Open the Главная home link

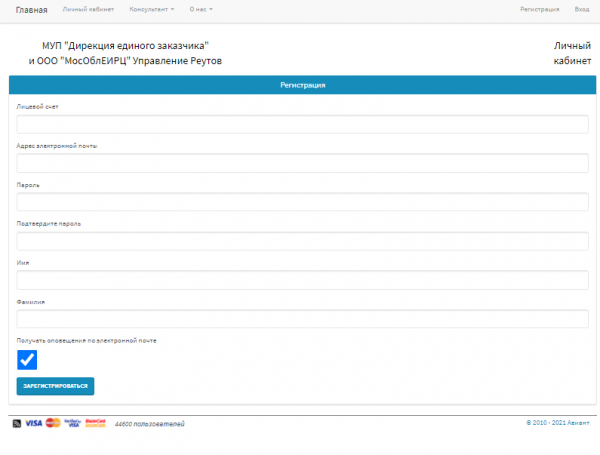click(31, 10)
